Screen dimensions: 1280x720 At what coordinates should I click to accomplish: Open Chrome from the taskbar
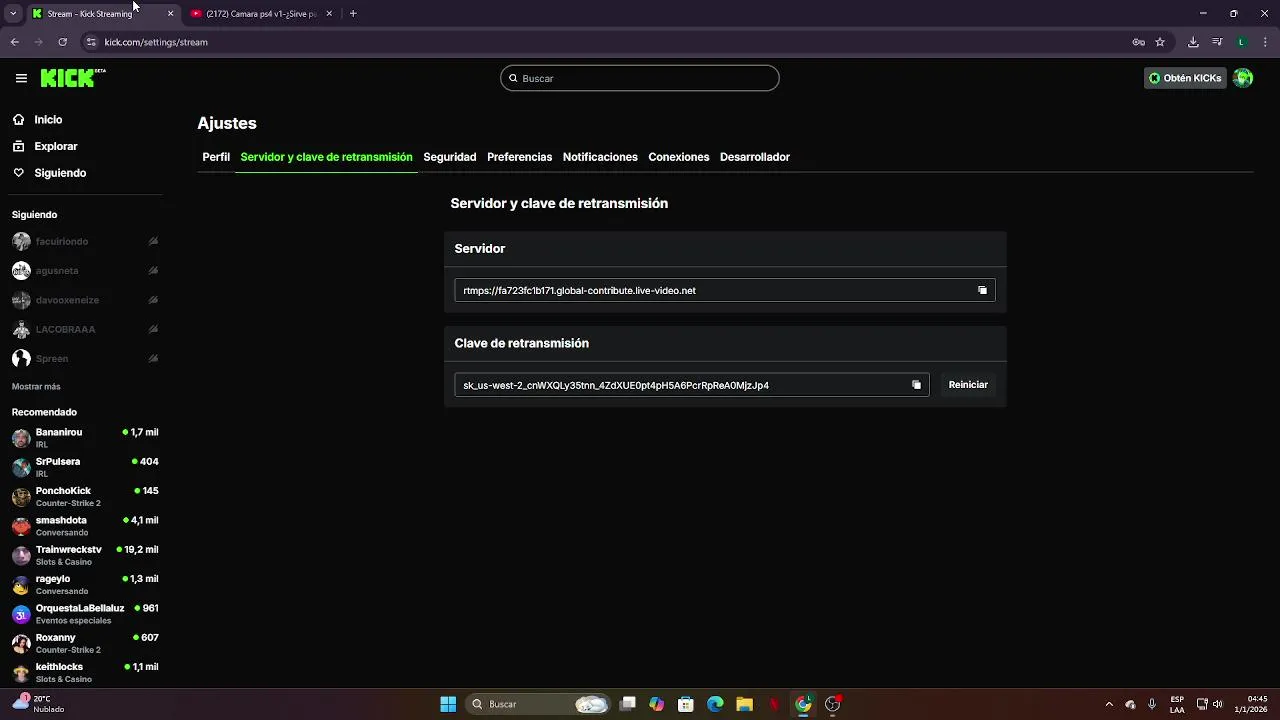pyautogui.click(x=803, y=704)
